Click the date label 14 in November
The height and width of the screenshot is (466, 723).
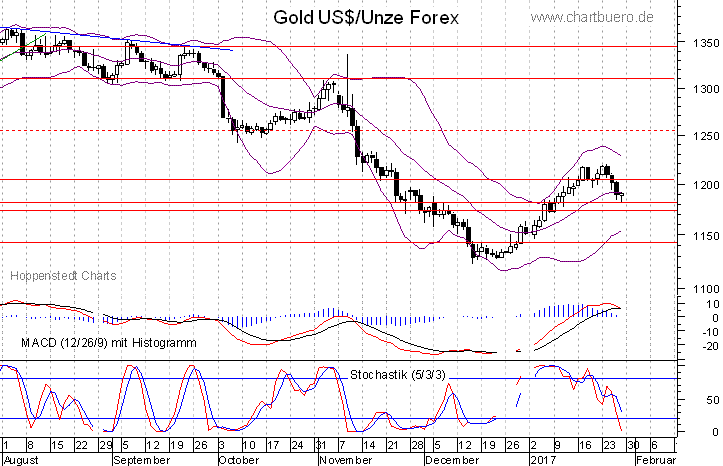369,445
